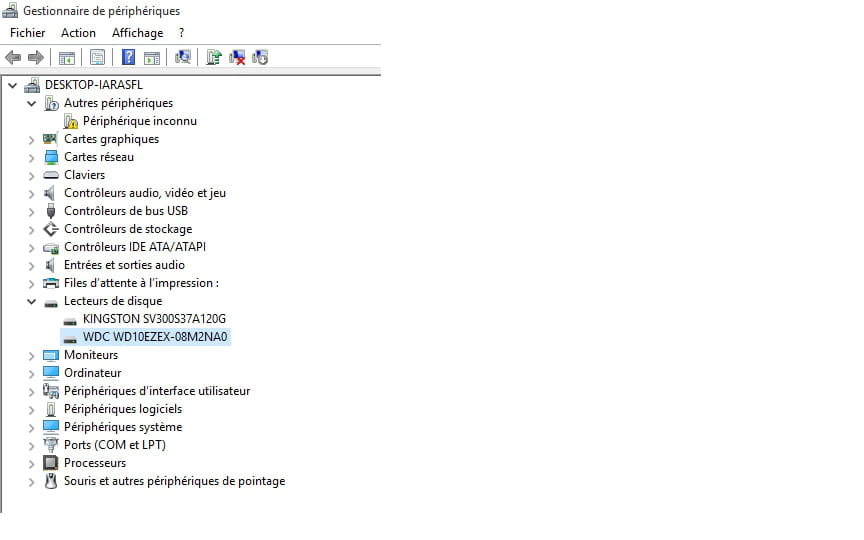
Task: Expand the Périphériques système category
Action: [x=31, y=428]
